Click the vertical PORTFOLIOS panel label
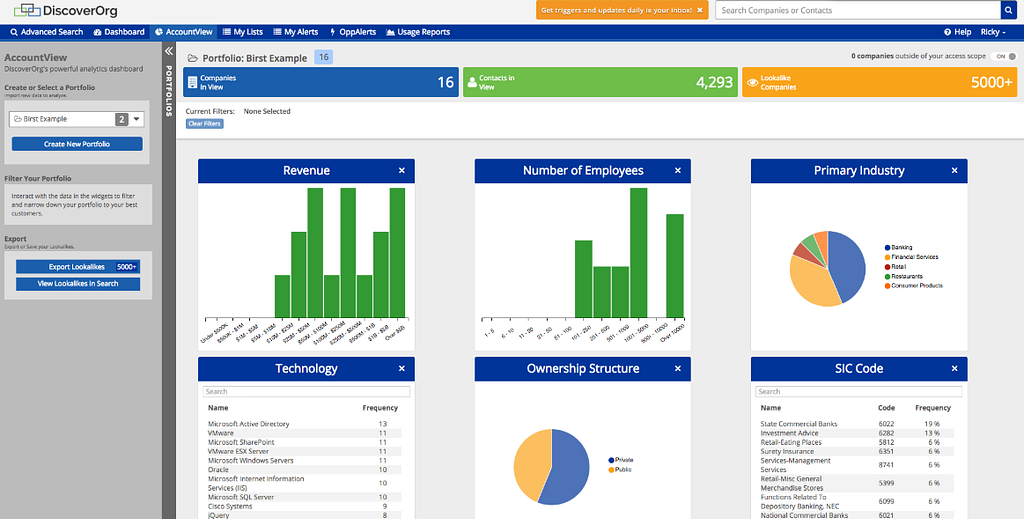The image size is (1024, 519). click(x=168, y=91)
